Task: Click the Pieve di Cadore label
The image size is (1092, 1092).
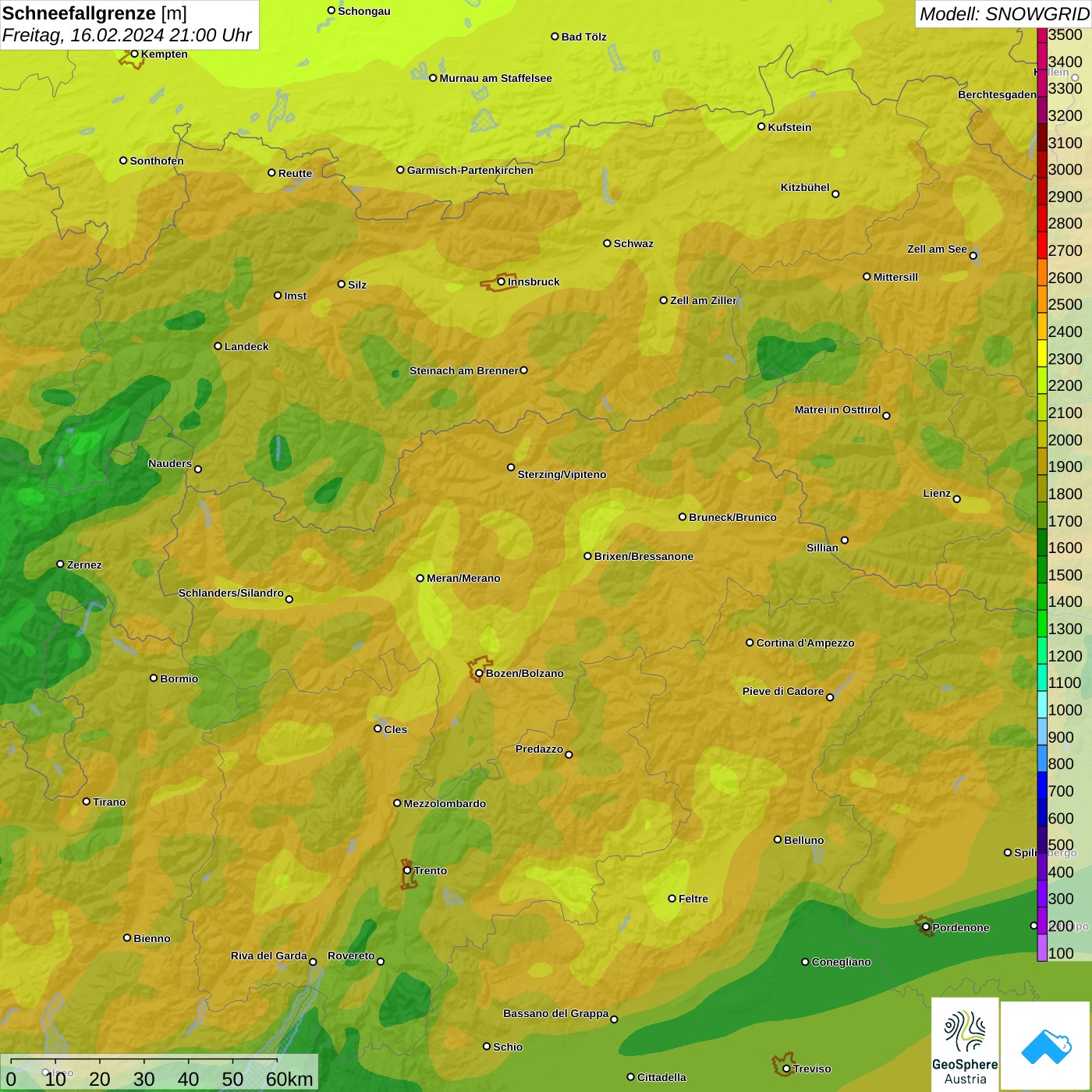Action: tap(783, 691)
